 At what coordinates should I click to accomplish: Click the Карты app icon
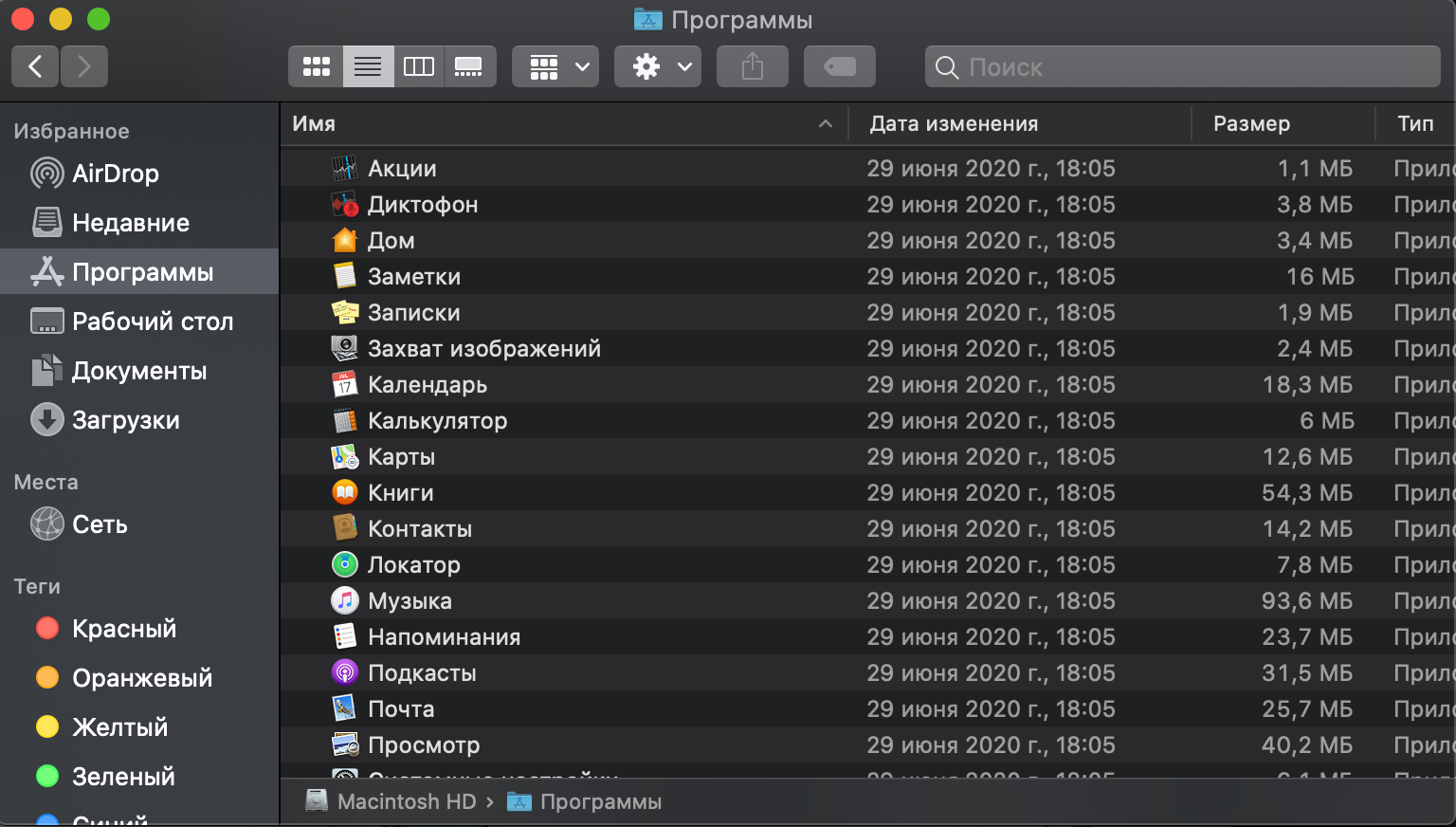coord(344,457)
